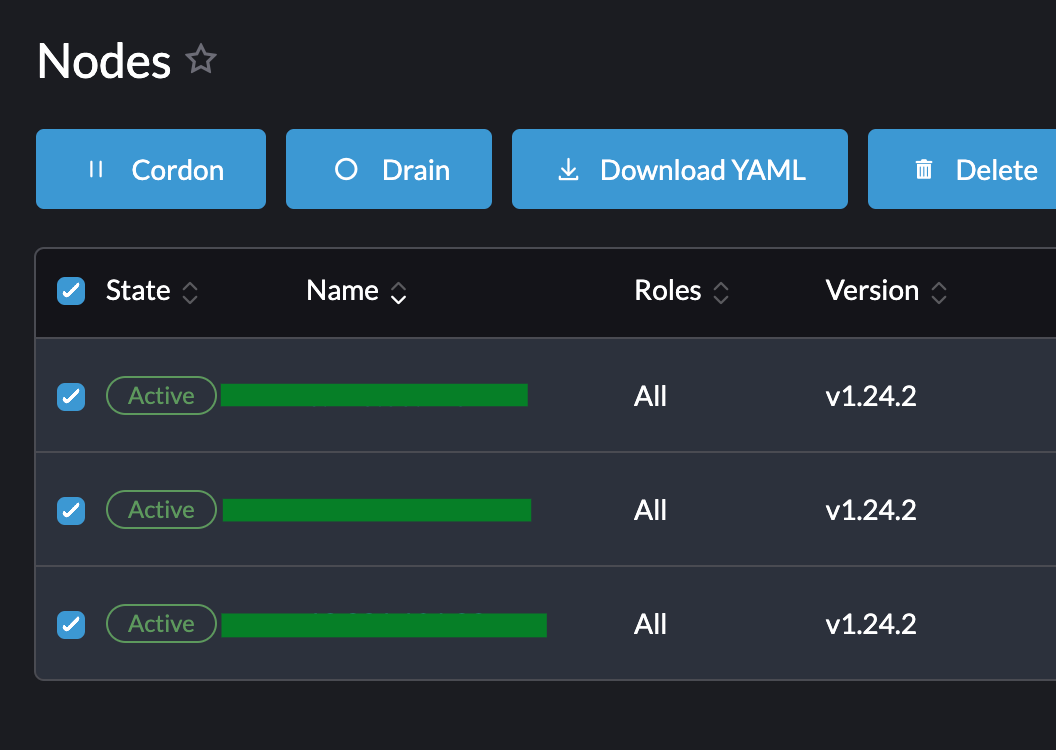Click the trash icon on the Delete button
The height and width of the screenshot is (750, 1056).
point(923,169)
